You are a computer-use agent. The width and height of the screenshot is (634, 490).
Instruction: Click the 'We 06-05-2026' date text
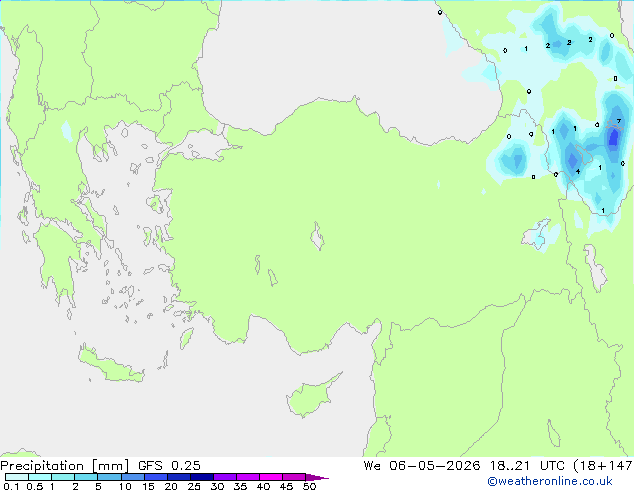422,466
